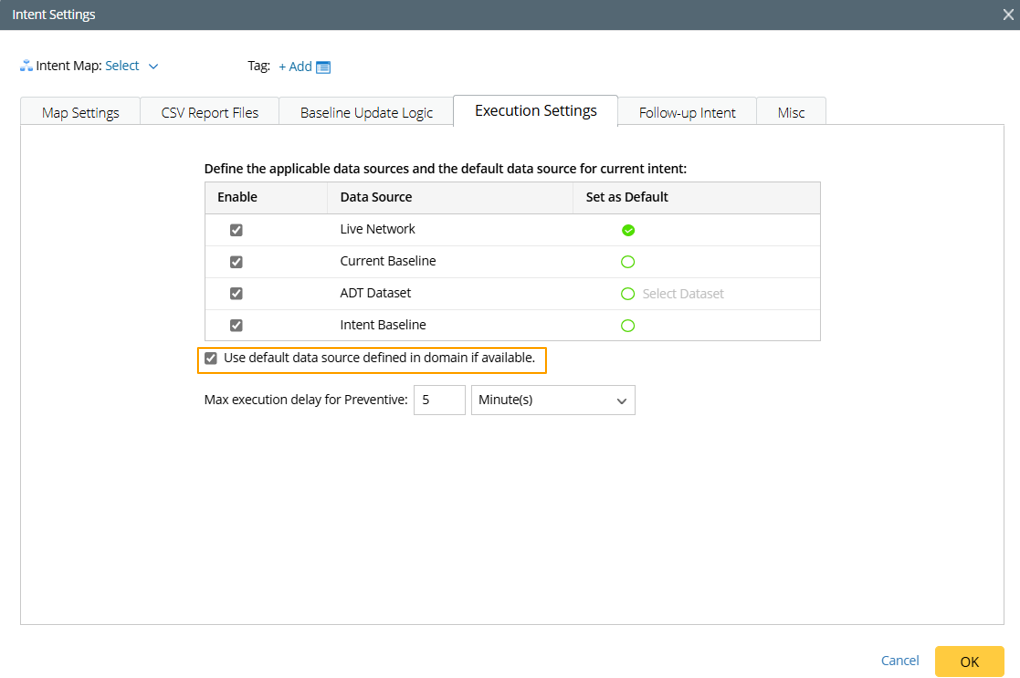The height and width of the screenshot is (678, 1020).
Task: Disable the ADT Dataset data source checkbox
Action: [236, 294]
